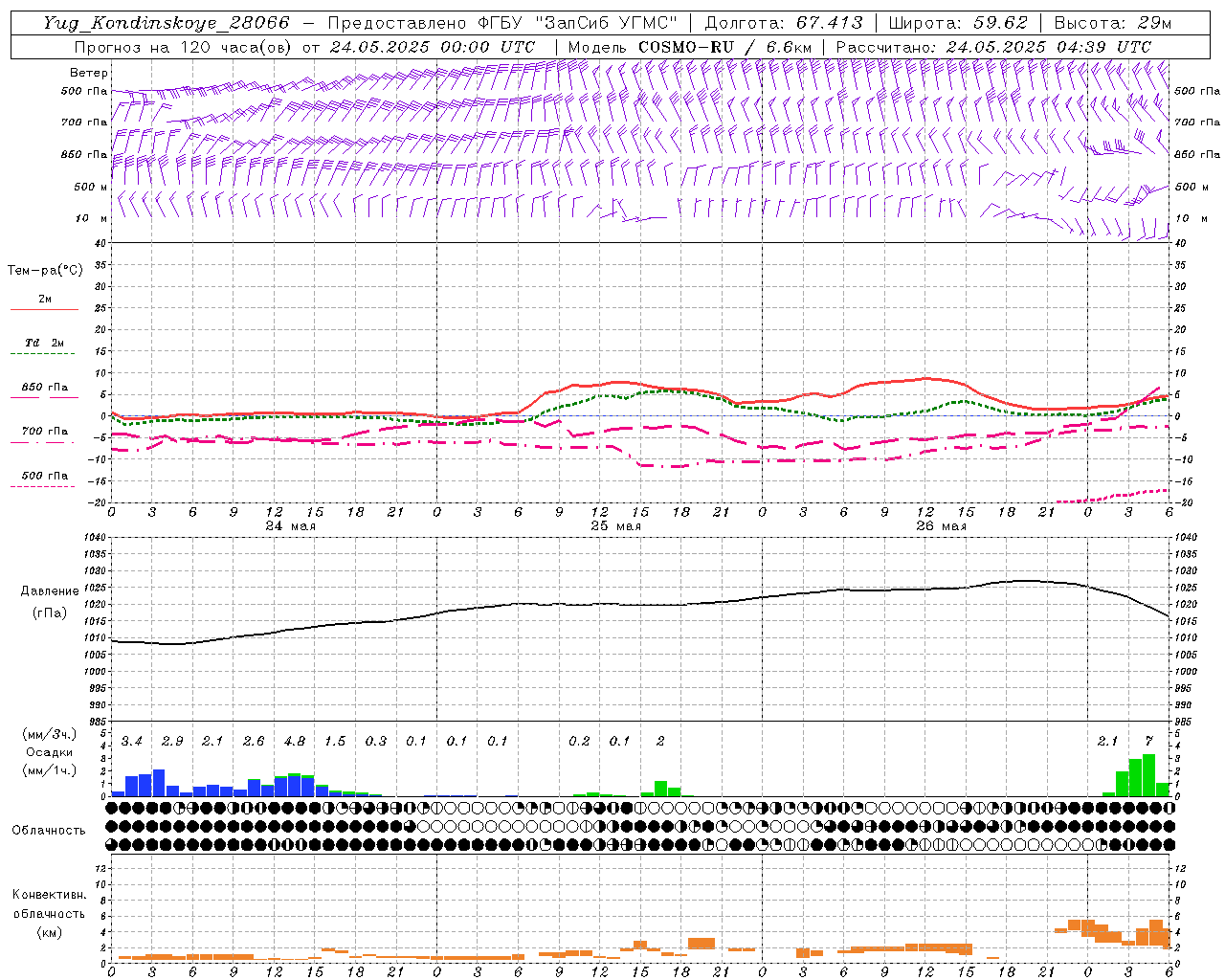Click the Осадки precipitation label
Viewport: 1225px width, 980px height.
(x=50, y=752)
